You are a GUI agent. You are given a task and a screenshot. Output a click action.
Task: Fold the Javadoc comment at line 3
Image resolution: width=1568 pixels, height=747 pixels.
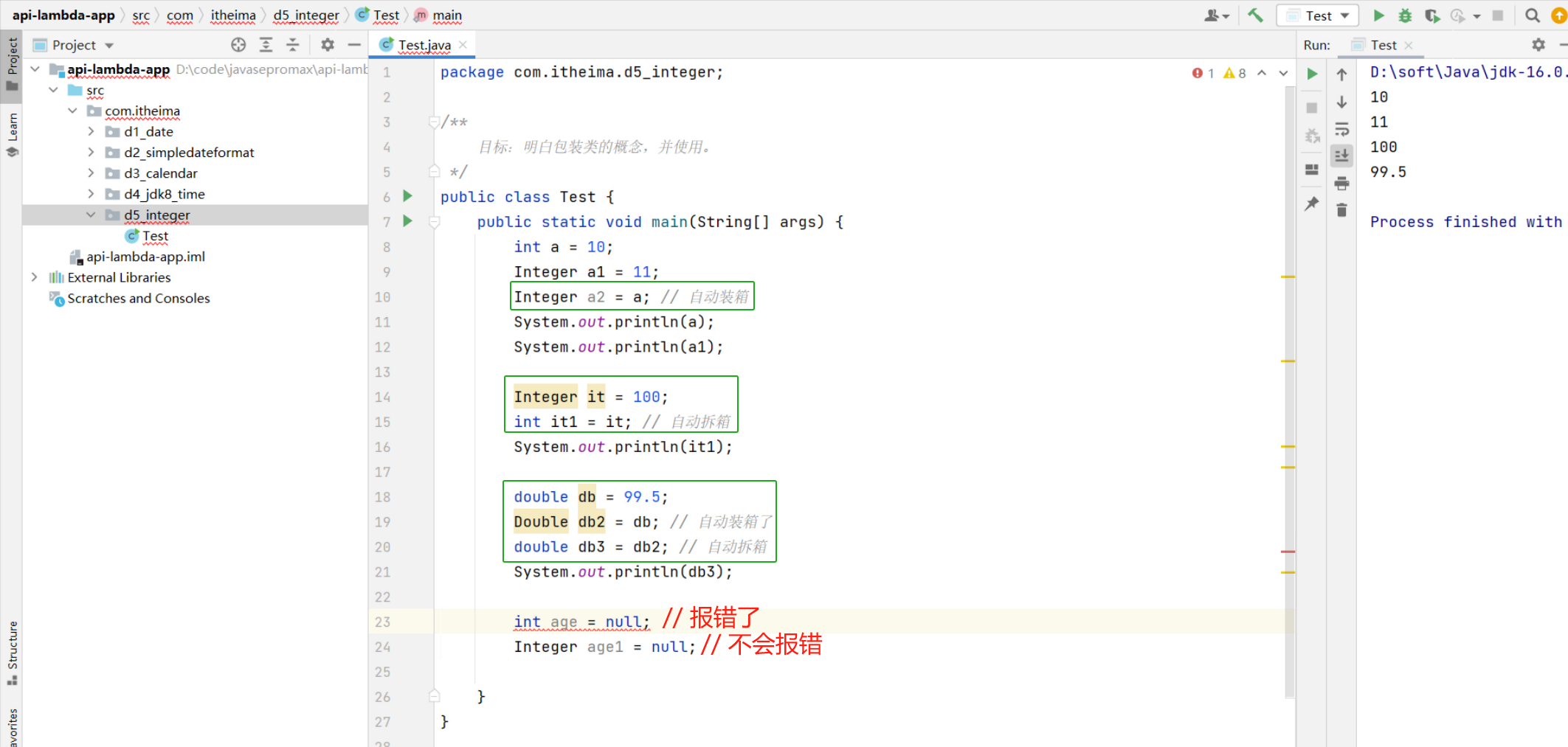[434, 122]
